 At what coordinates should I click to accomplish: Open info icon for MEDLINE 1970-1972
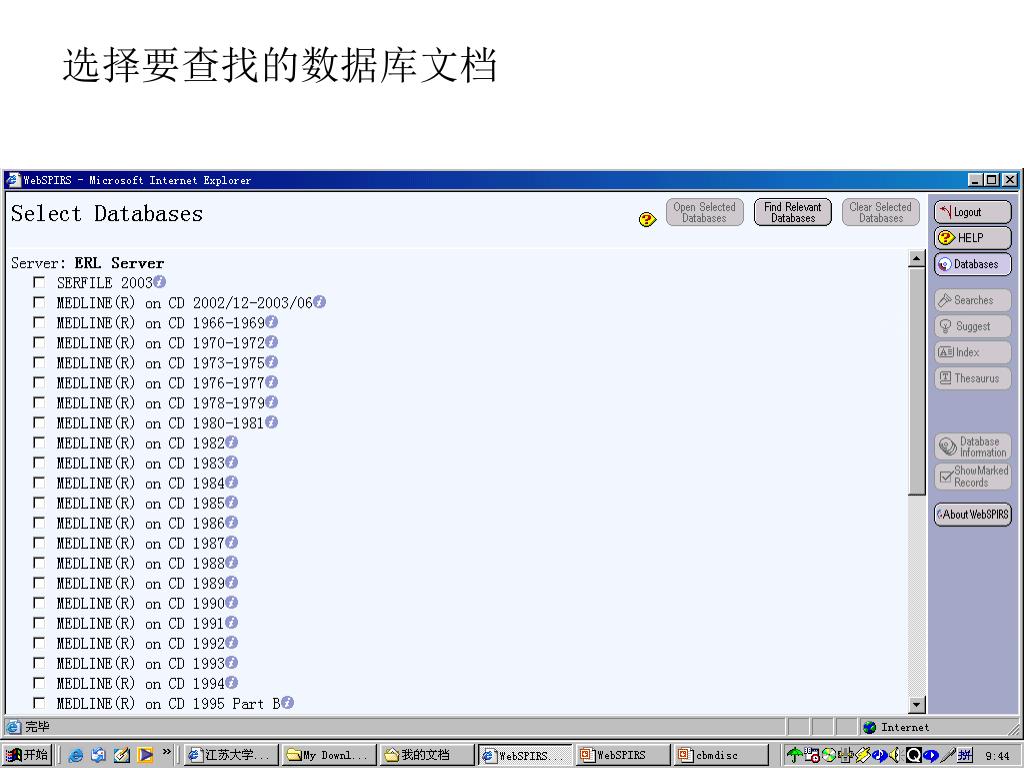click(272, 342)
